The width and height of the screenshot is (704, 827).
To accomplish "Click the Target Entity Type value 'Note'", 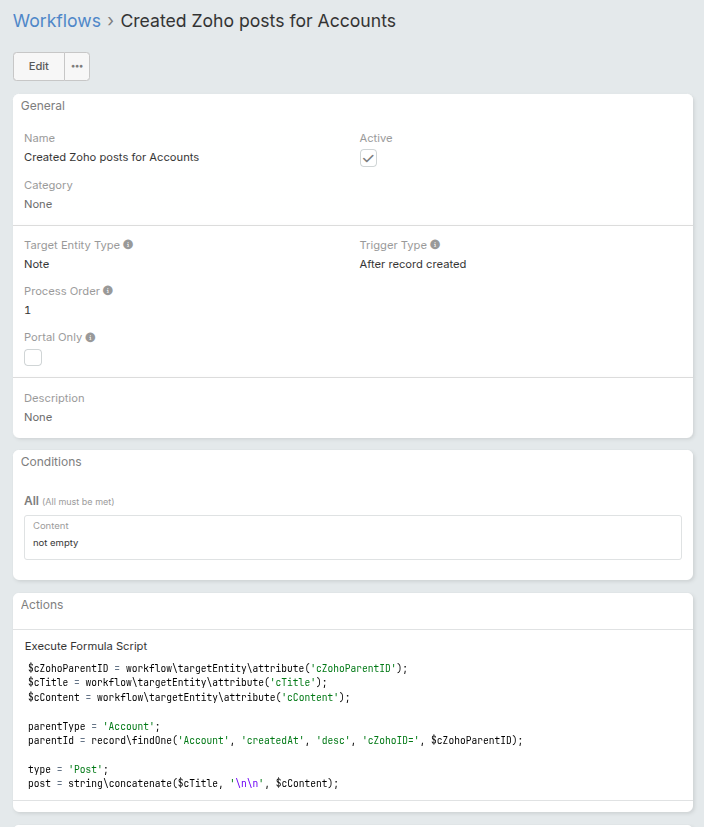I will (x=36, y=264).
